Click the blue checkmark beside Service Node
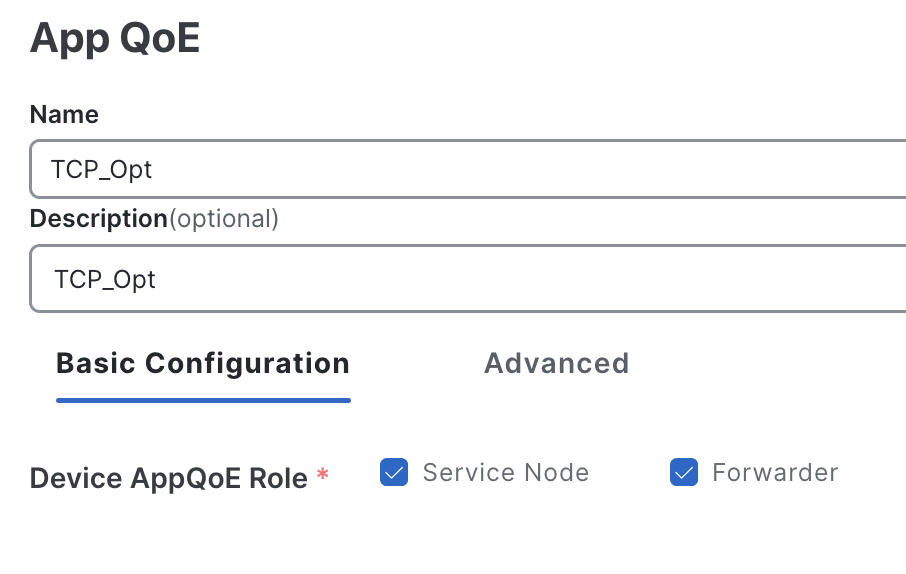The height and width of the screenshot is (574, 906). tap(394, 472)
